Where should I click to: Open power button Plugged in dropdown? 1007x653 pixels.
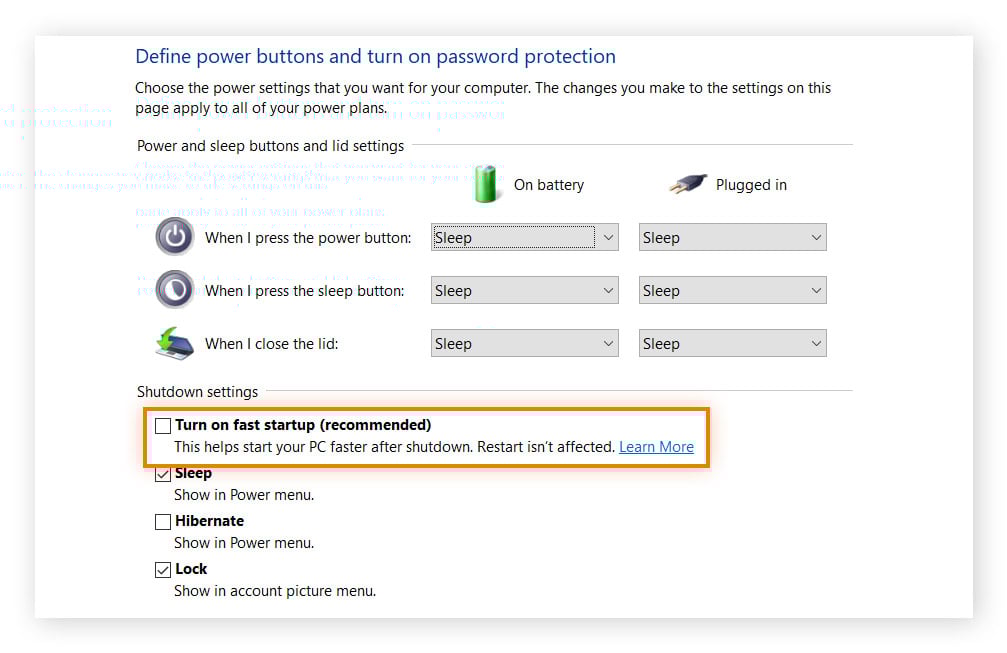(732, 238)
